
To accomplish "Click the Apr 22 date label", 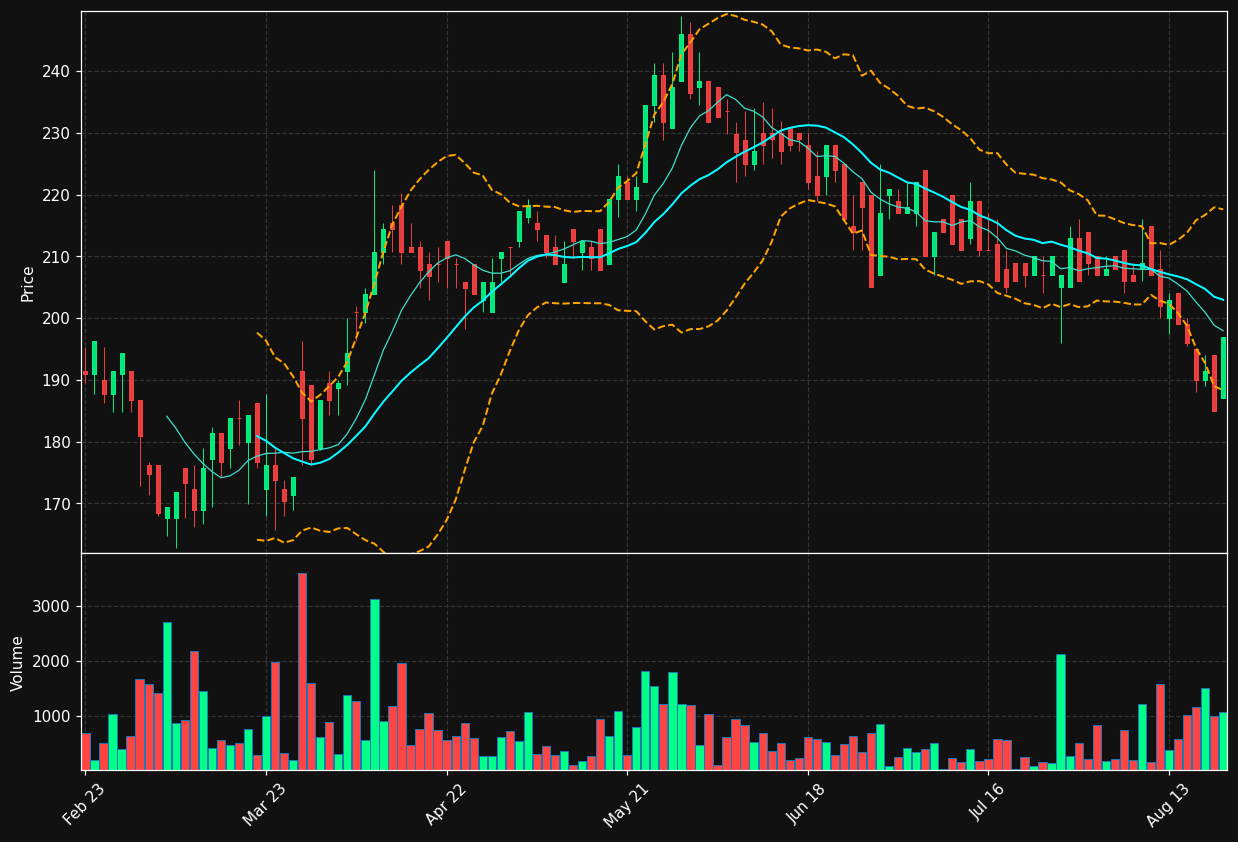I will [x=446, y=805].
